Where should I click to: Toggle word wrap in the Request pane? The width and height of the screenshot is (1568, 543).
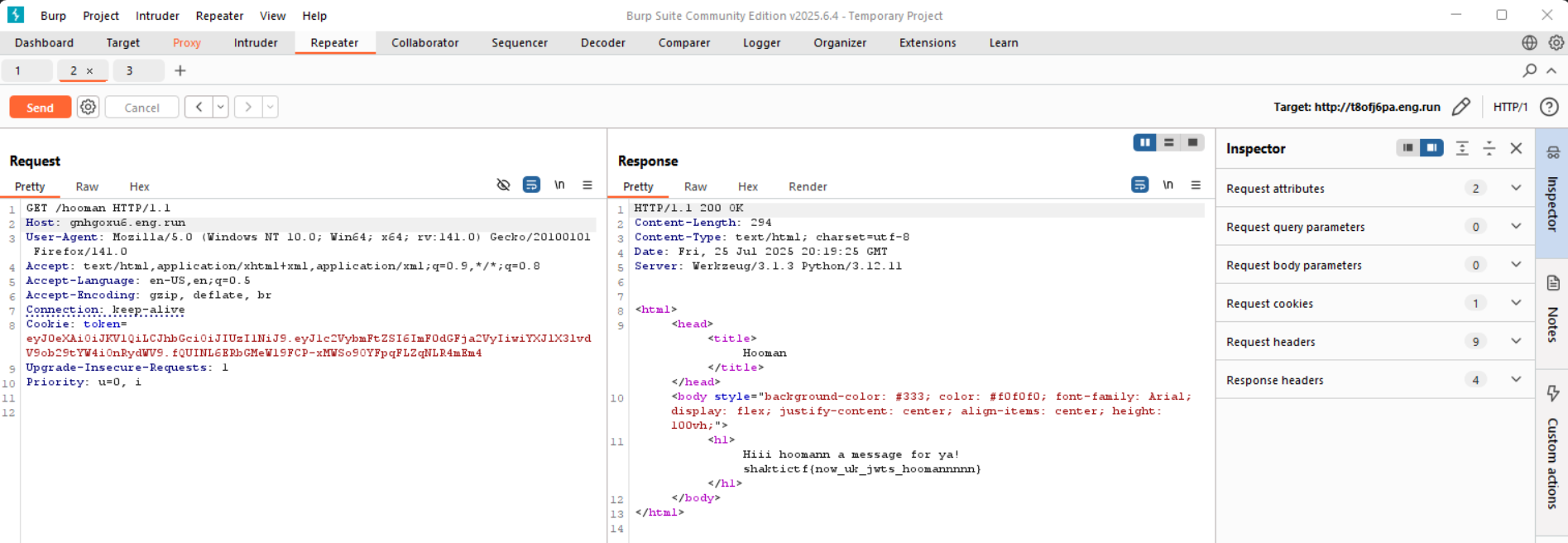[x=531, y=185]
